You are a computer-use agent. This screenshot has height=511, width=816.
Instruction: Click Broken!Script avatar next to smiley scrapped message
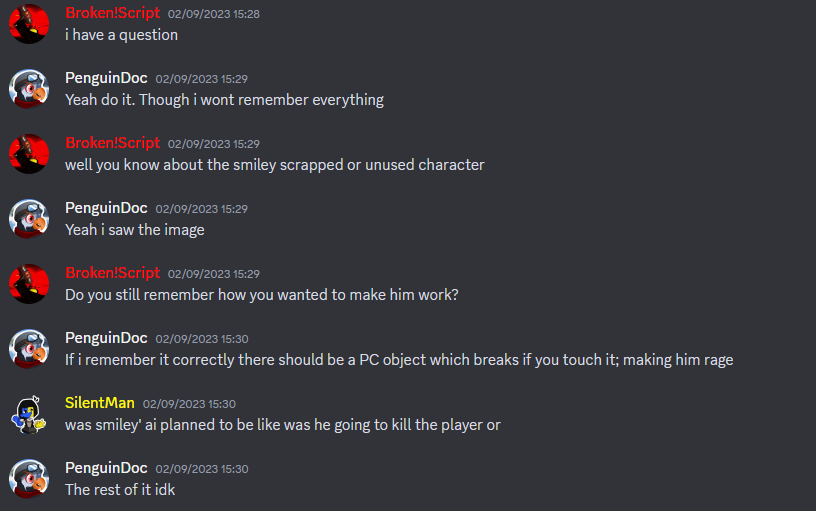[x=29, y=154]
